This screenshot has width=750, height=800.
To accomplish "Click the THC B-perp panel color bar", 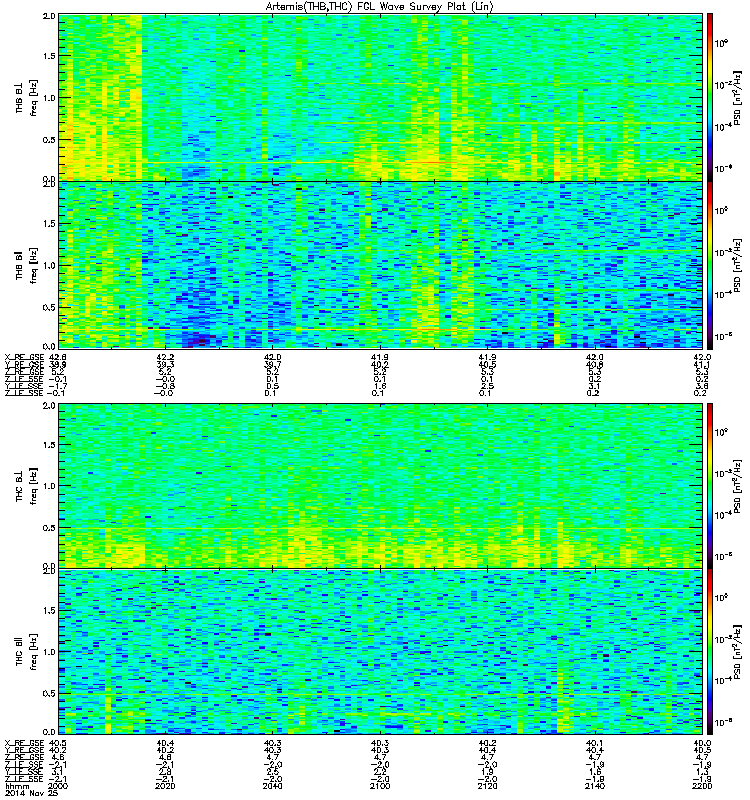I will click(x=710, y=486).
